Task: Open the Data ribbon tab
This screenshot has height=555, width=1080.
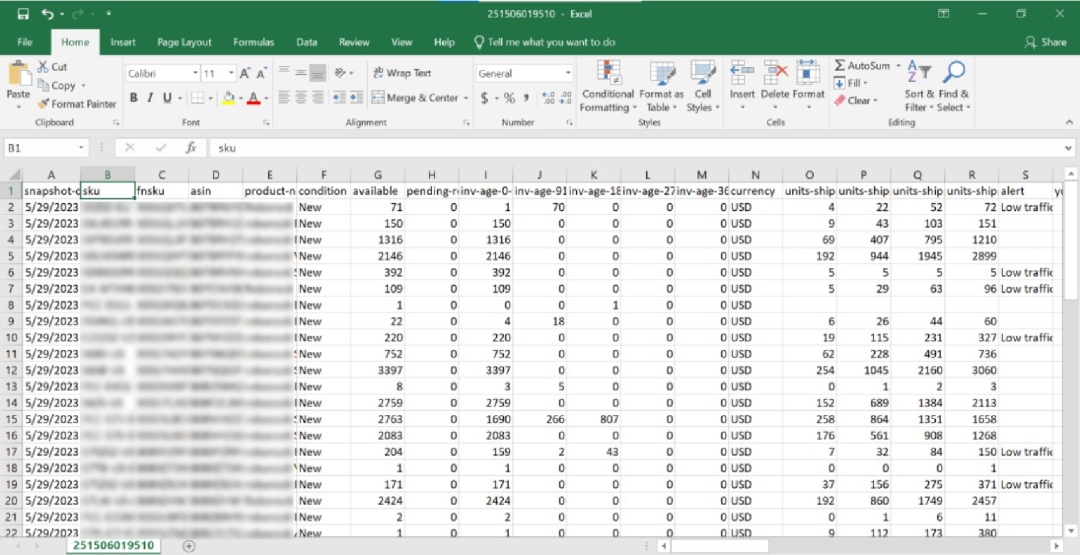Action: [307, 42]
